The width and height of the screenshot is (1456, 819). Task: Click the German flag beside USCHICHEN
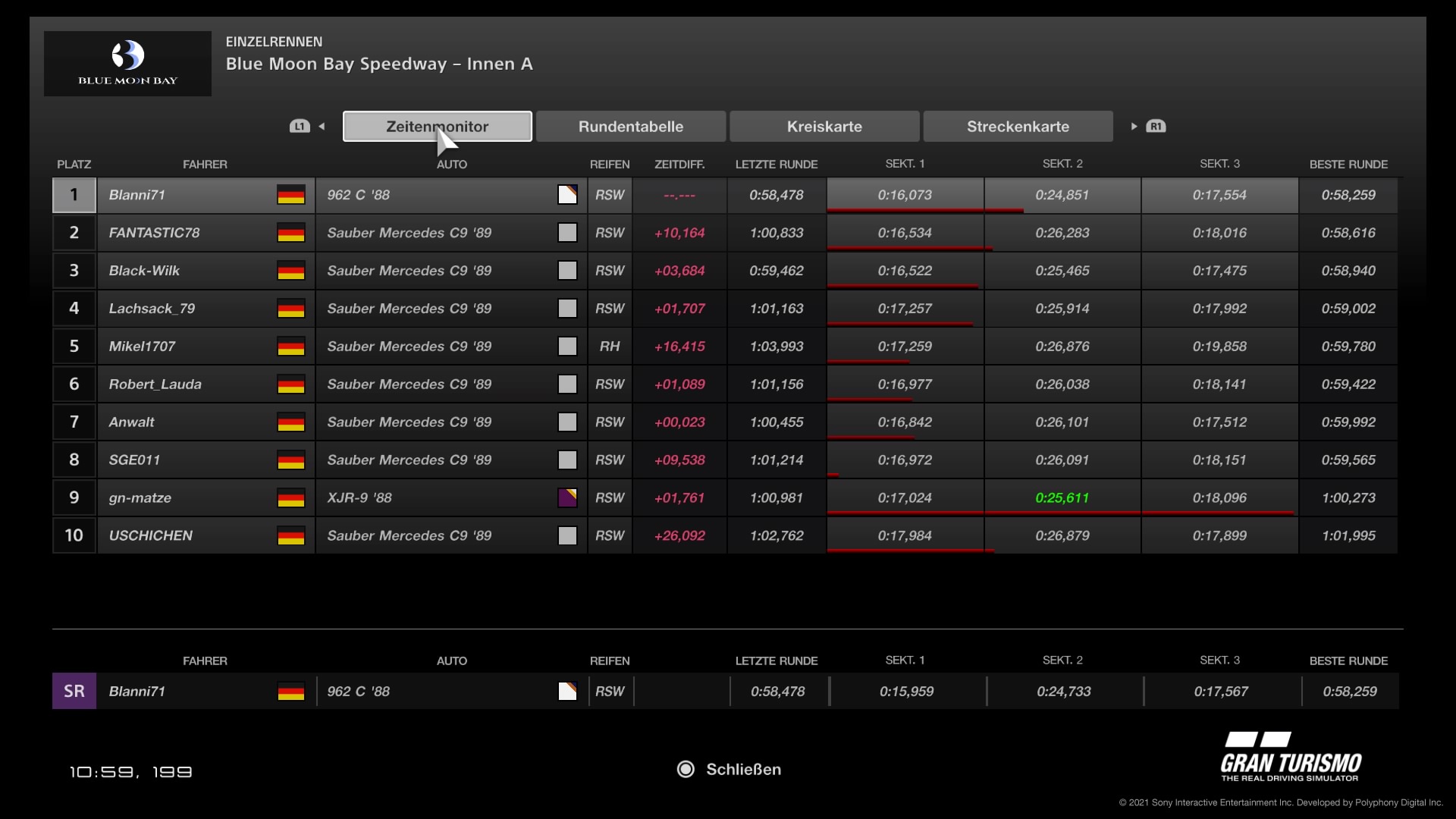(x=290, y=536)
